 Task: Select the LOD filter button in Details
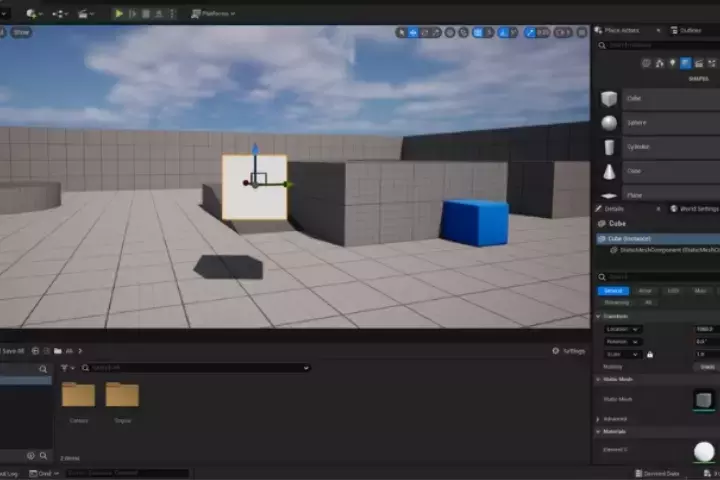[673, 291]
